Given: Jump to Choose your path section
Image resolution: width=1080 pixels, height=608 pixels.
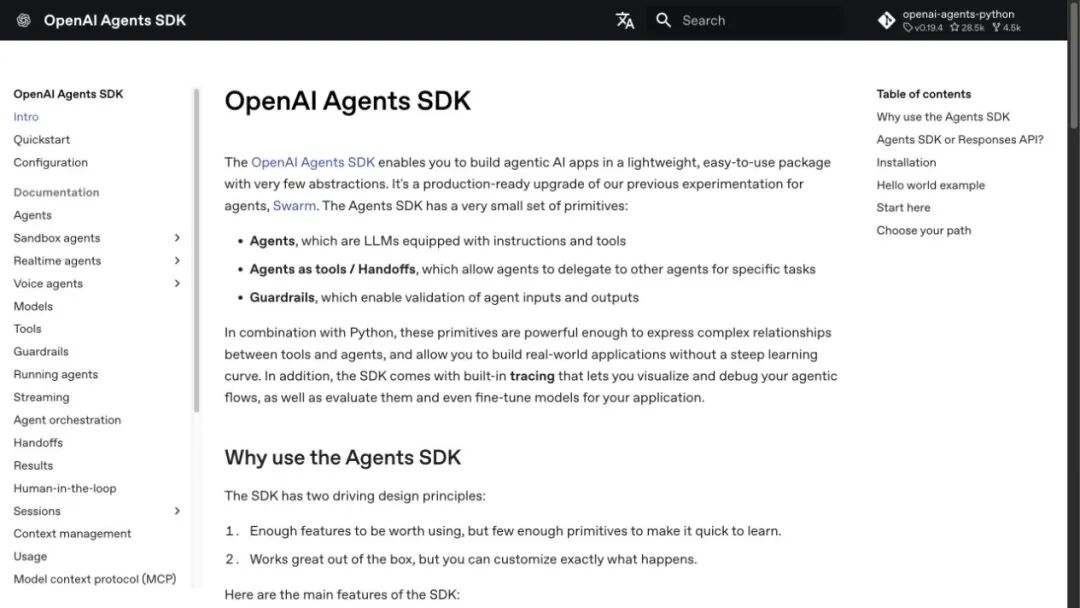Looking at the screenshot, I should [x=924, y=231].
